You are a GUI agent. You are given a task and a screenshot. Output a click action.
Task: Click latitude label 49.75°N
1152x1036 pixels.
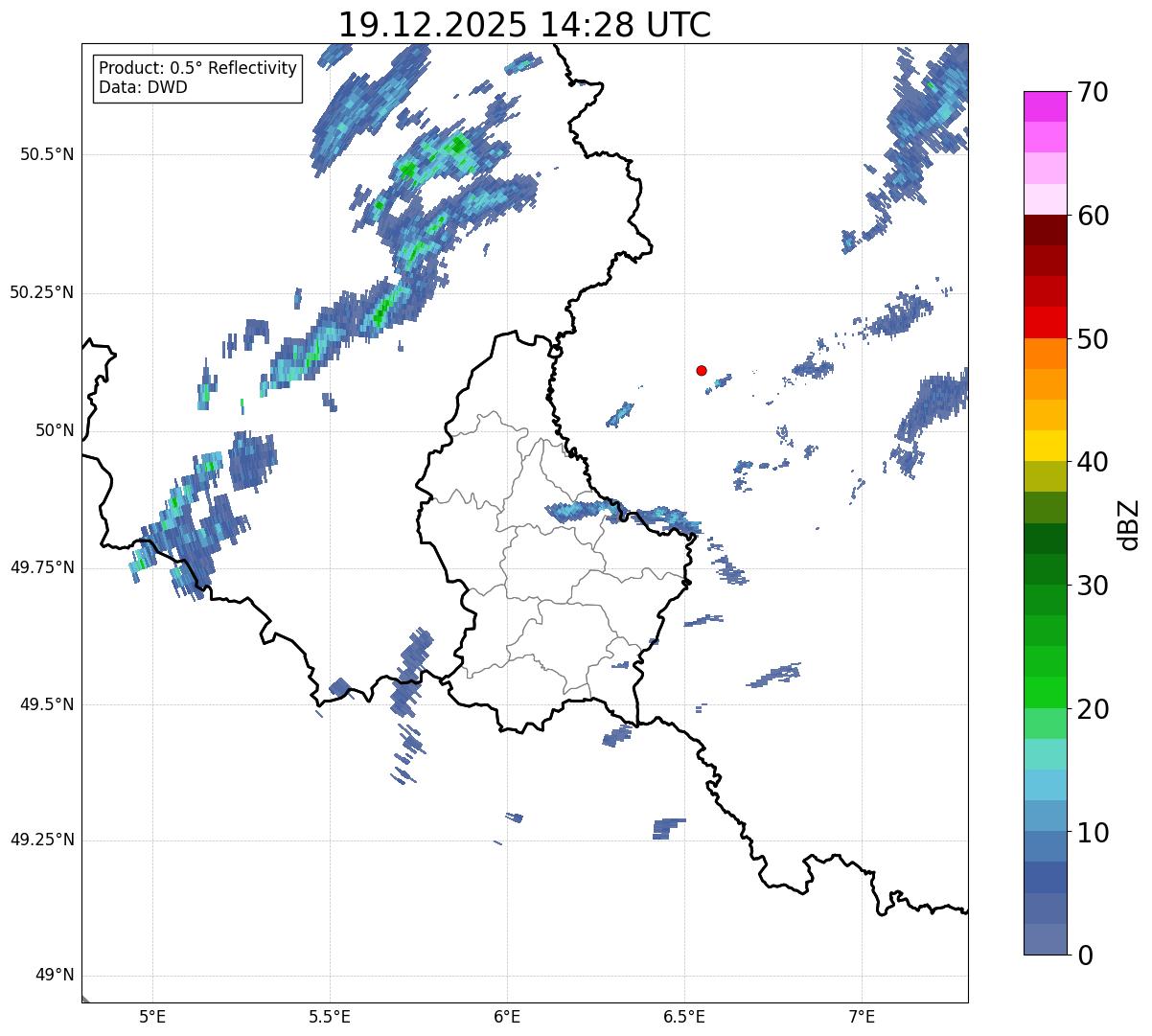tap(42, 567)
